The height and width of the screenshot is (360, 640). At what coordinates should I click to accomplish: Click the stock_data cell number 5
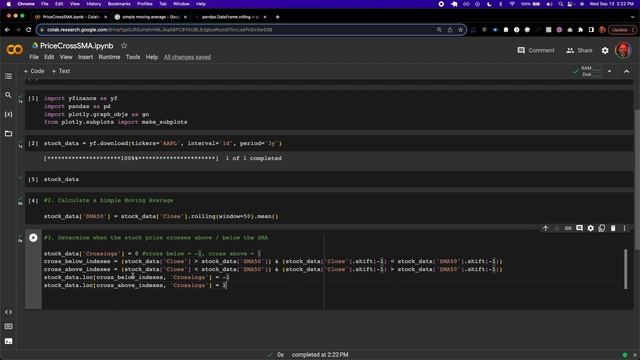point(33,179)
